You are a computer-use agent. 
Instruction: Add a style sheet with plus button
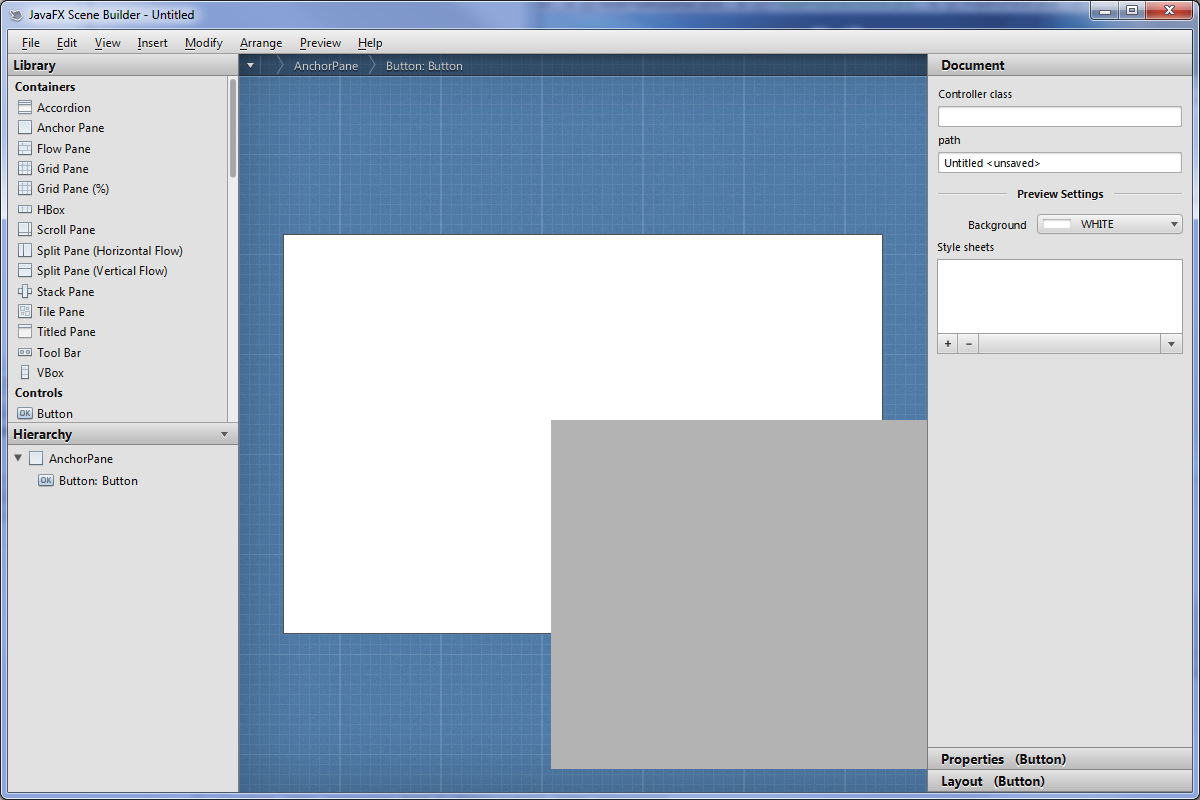[x=947, y=344]
